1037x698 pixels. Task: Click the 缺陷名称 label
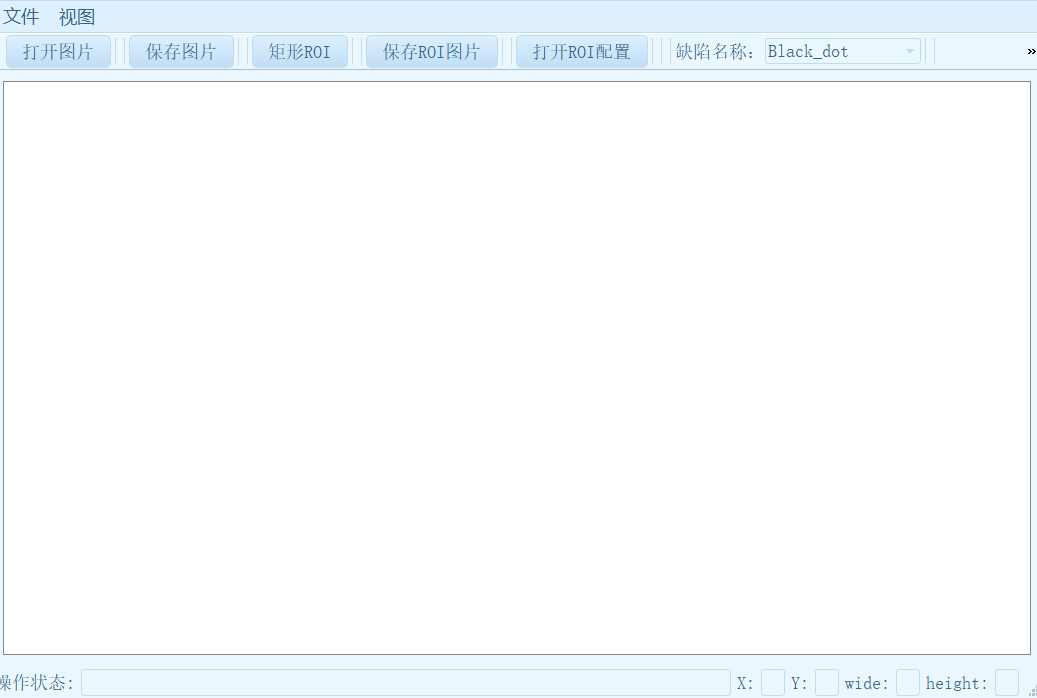coord(714,52)
